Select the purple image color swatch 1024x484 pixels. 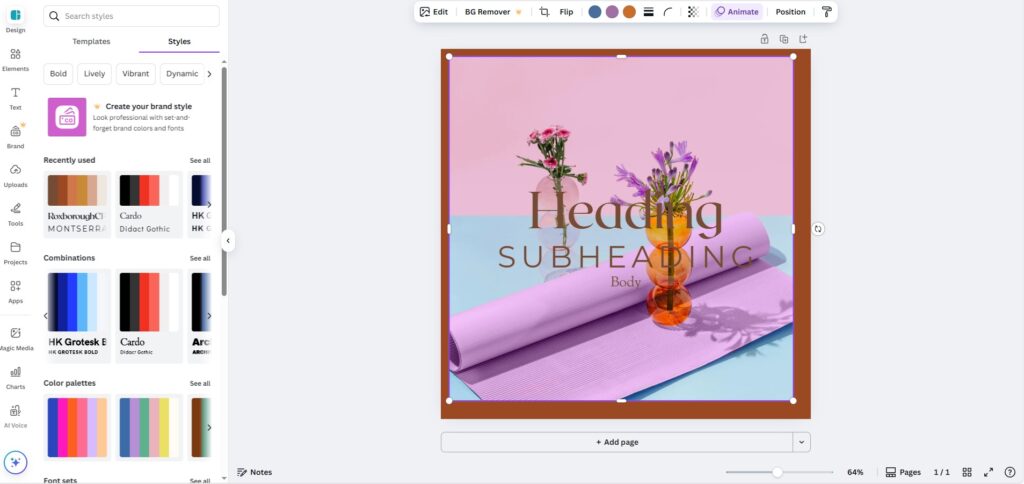coord(612,12)
